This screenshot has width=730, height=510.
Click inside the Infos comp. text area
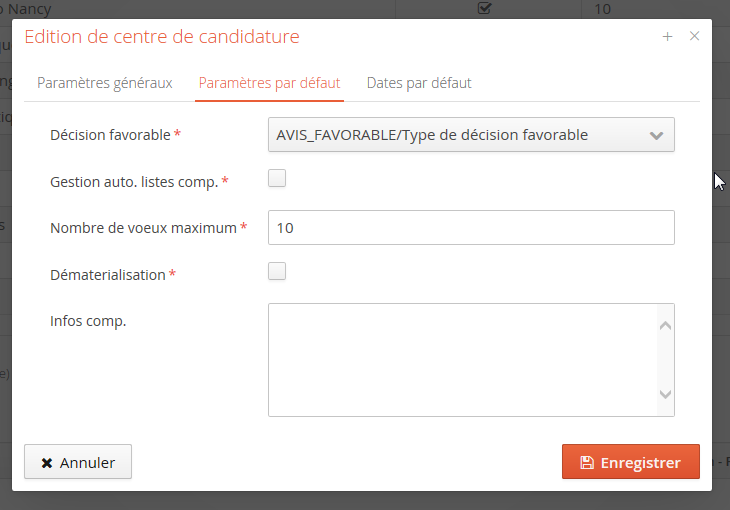(x=461, y=359)
